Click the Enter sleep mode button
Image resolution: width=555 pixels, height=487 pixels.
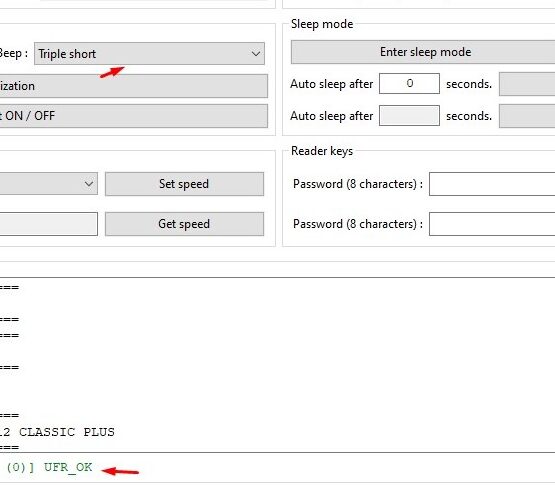tap(423, 52)
